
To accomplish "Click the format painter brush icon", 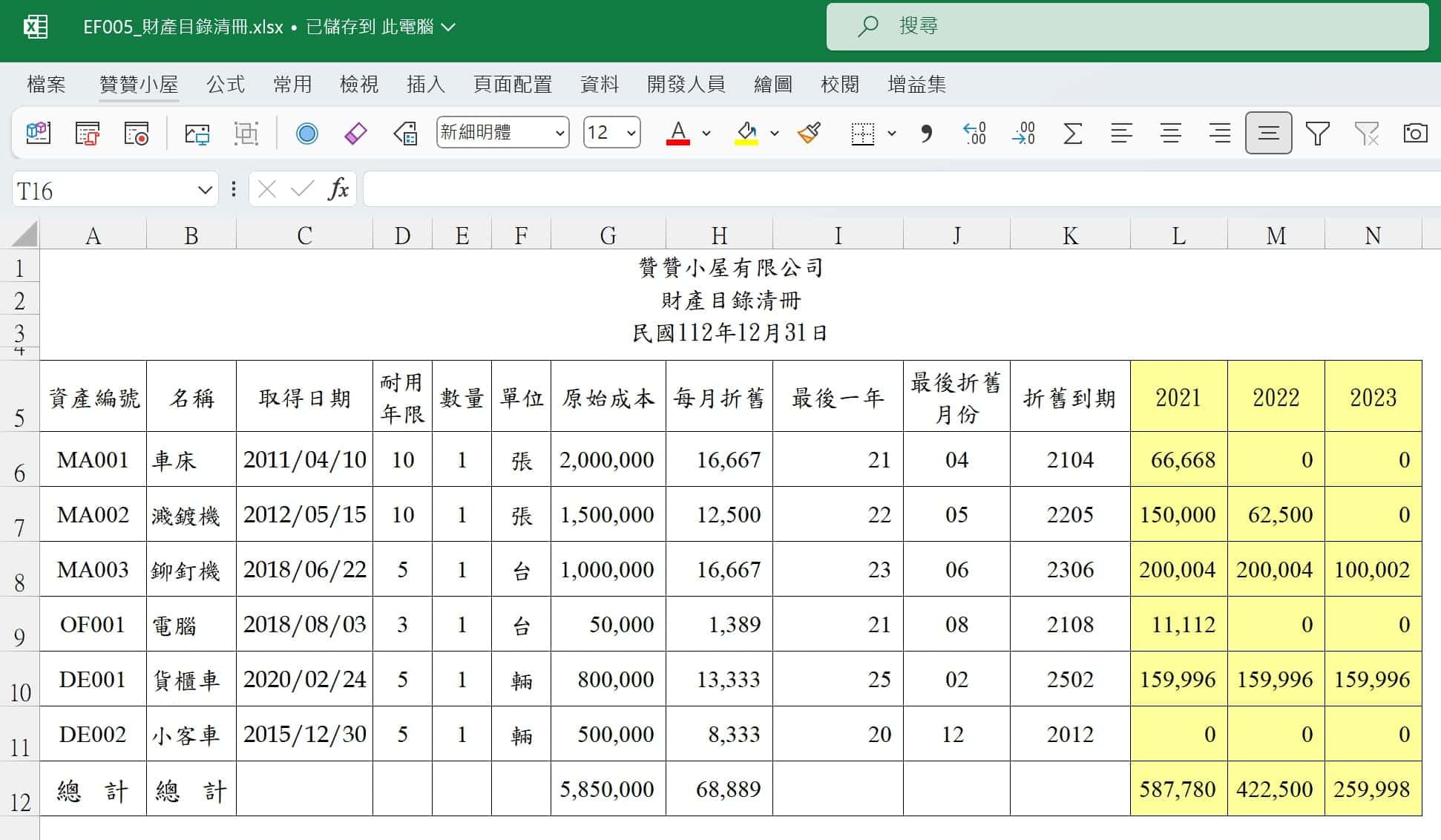I will coord(809,134).
